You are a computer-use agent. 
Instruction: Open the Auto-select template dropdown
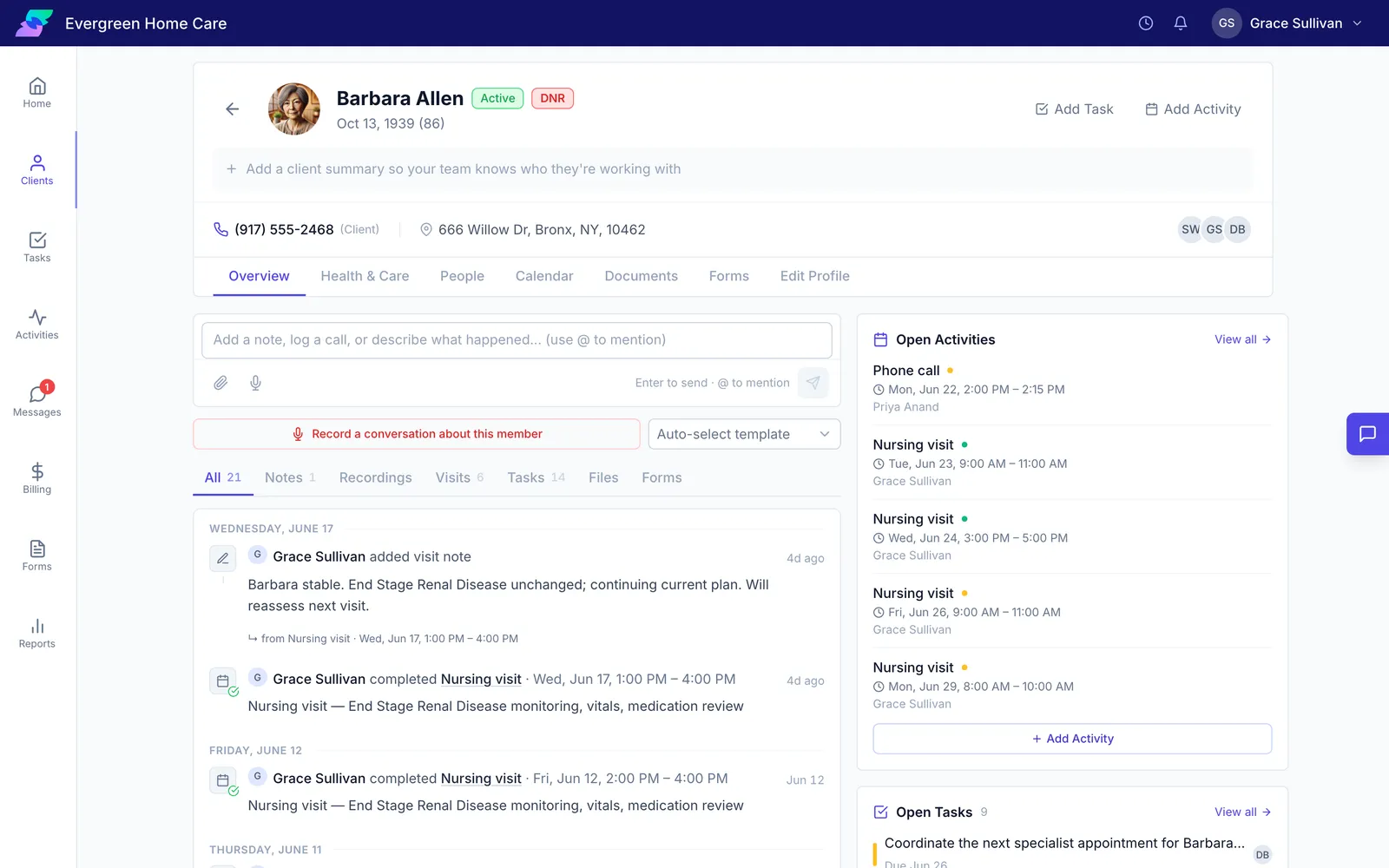click(744, 434)
